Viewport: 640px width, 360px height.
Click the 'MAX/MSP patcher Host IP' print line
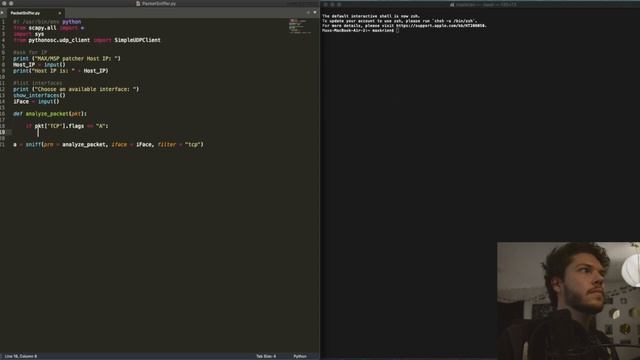point(67,58)
